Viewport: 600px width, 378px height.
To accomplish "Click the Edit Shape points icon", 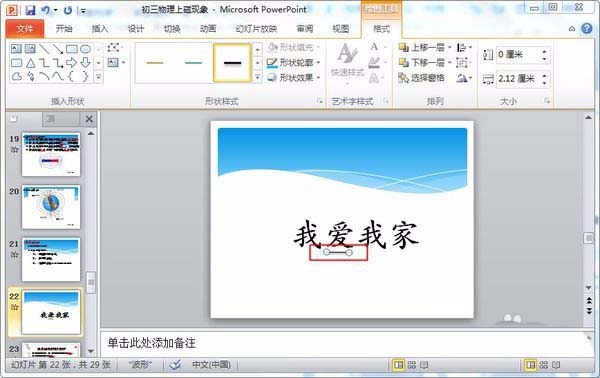I will pyautogui.click(x=113, y=47).
